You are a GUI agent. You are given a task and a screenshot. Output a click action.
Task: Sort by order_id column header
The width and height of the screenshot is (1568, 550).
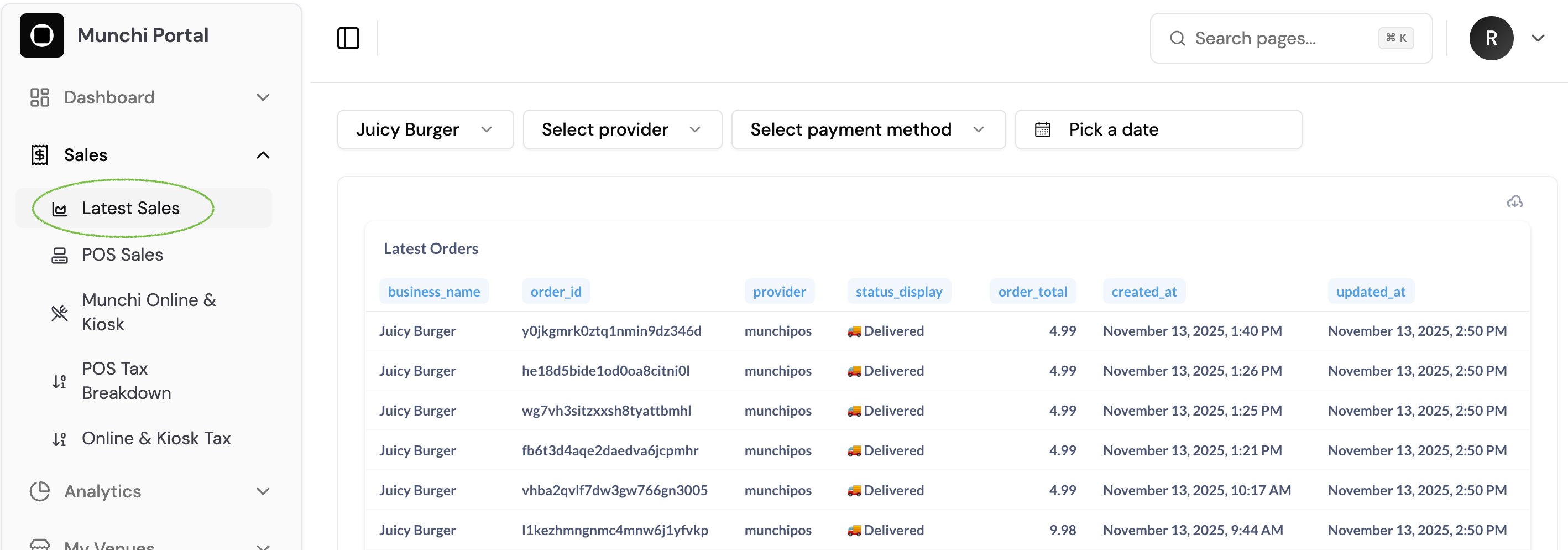click(556, 292)
